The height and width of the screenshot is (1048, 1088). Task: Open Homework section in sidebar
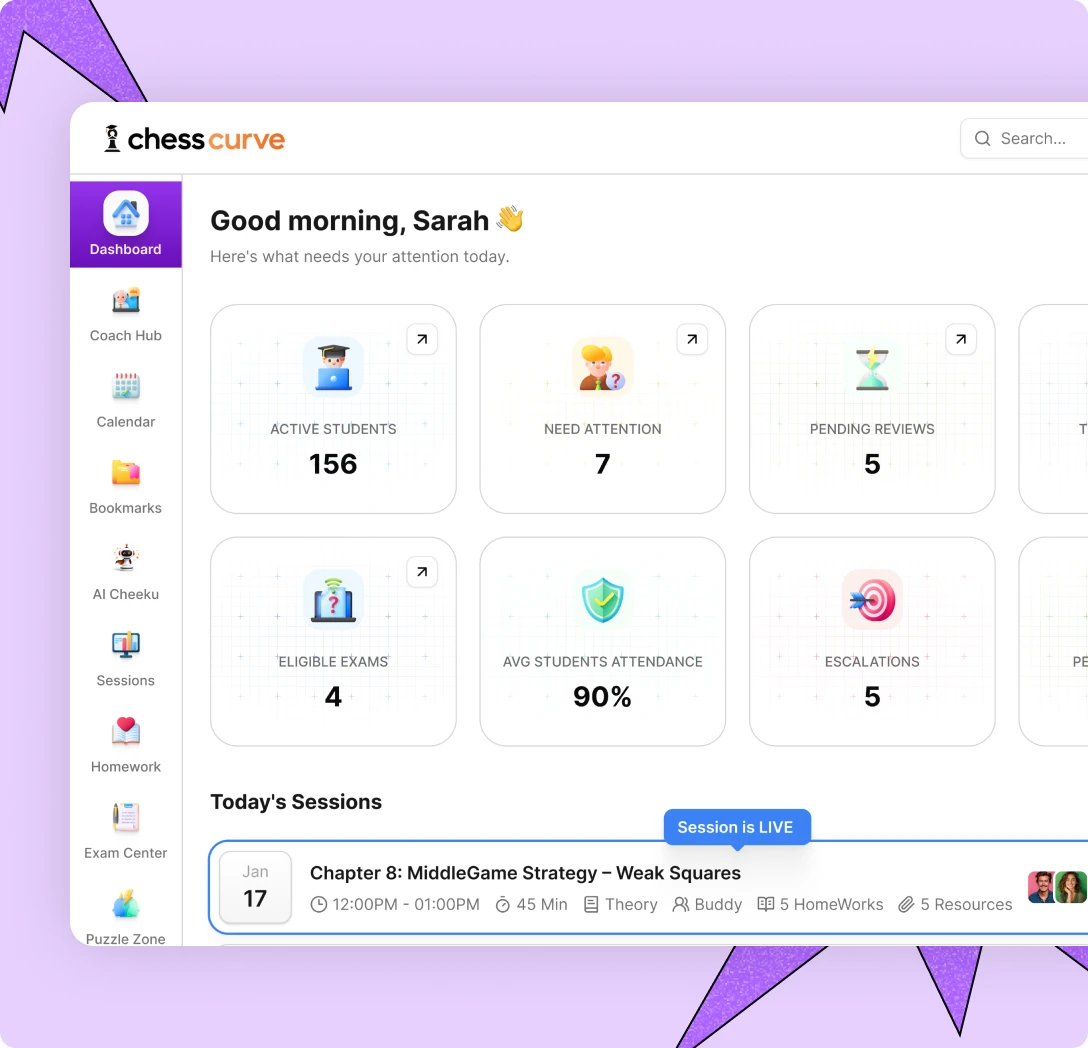coord(126,745)
